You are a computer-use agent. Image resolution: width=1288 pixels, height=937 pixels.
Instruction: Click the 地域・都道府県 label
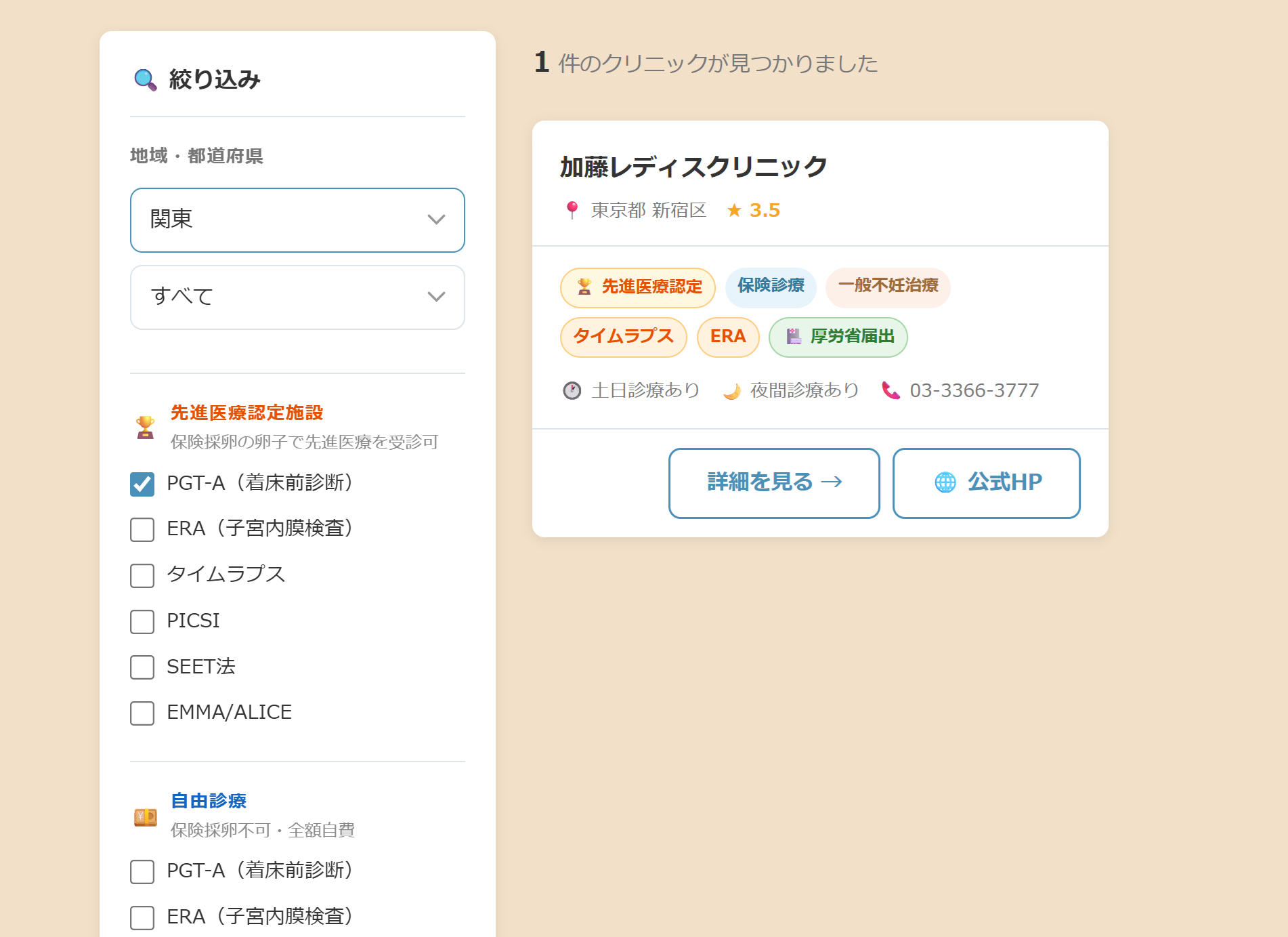pos(196,156)
